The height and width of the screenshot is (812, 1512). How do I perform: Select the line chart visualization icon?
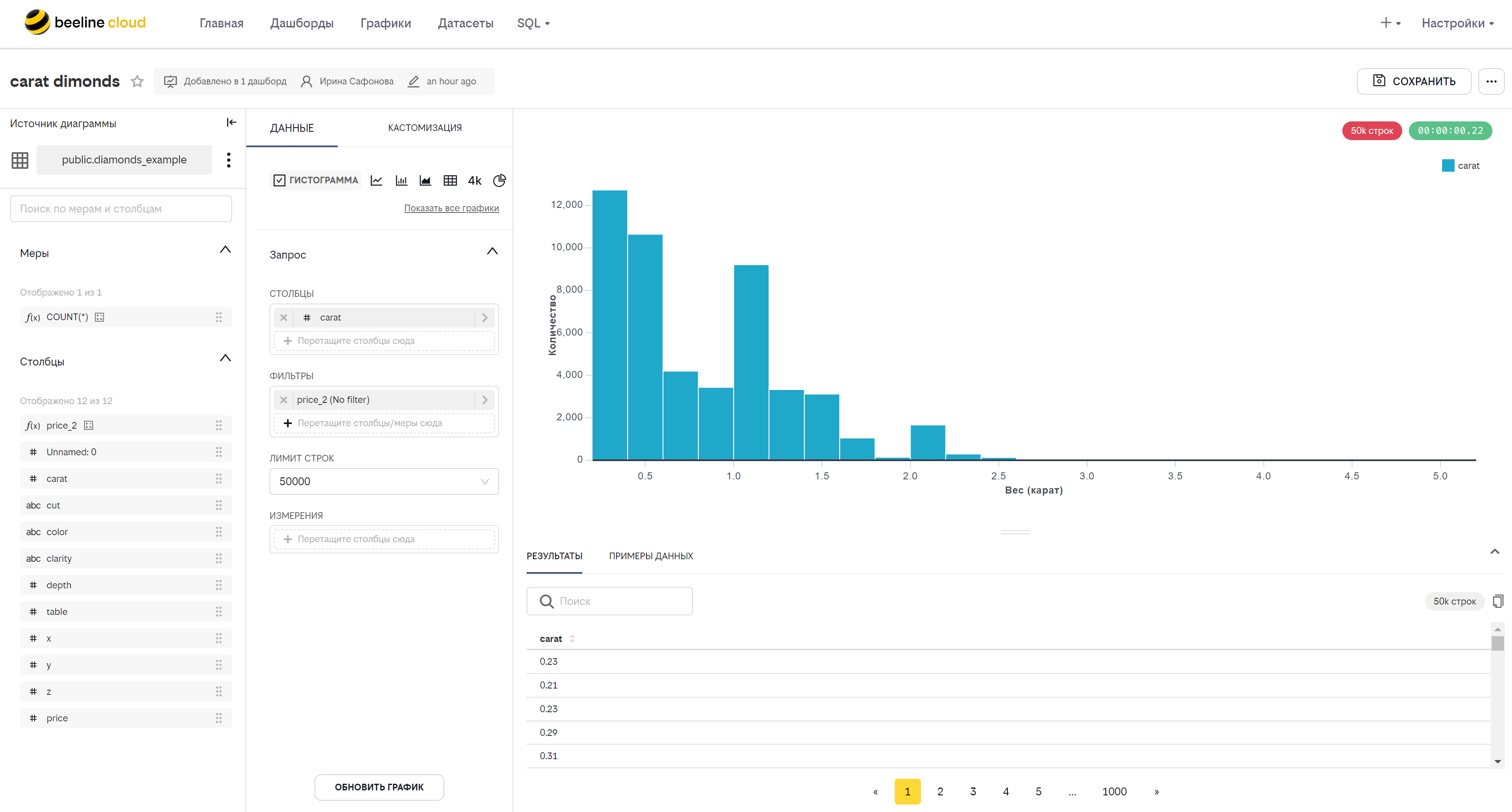(x=376, y=180)
